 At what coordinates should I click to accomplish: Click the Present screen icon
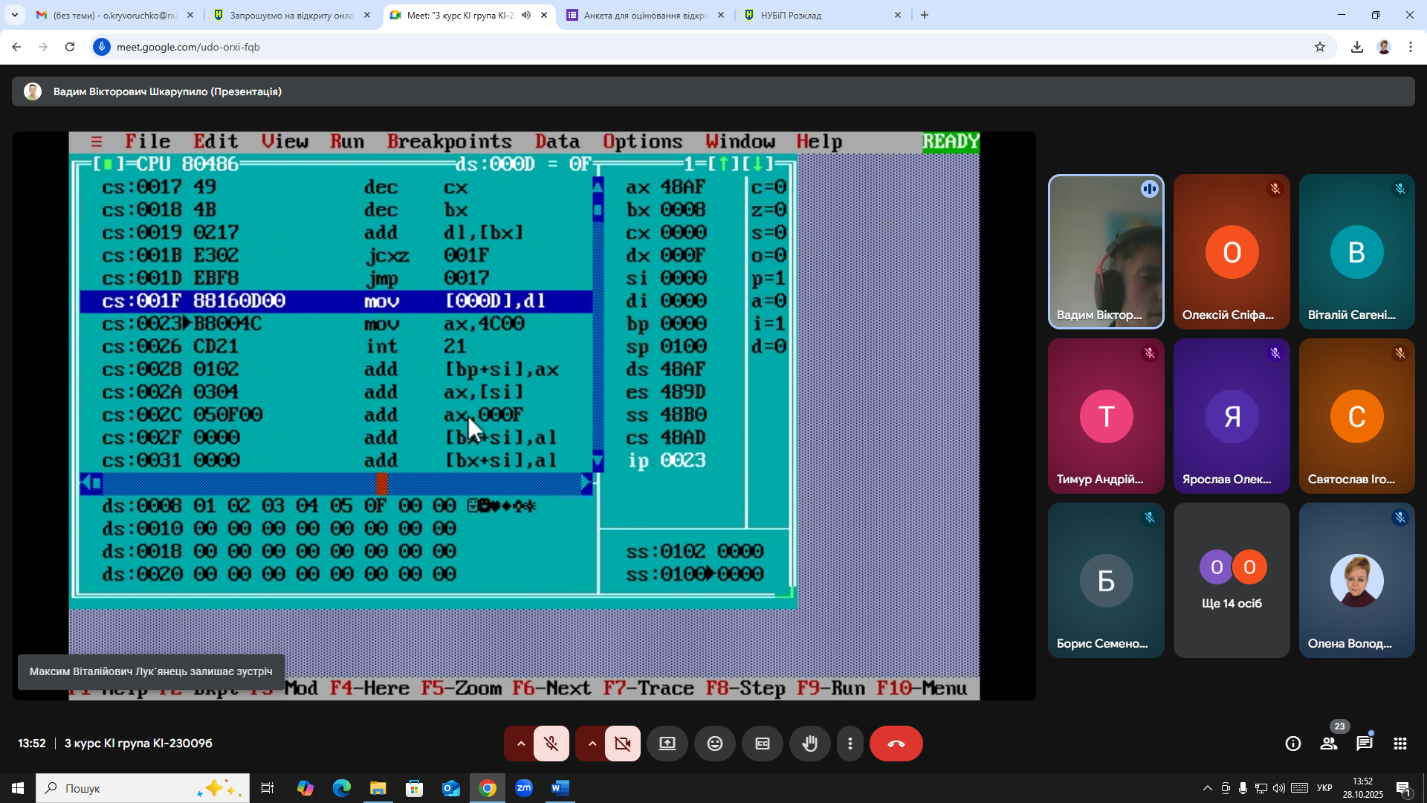tap(667, 743)
